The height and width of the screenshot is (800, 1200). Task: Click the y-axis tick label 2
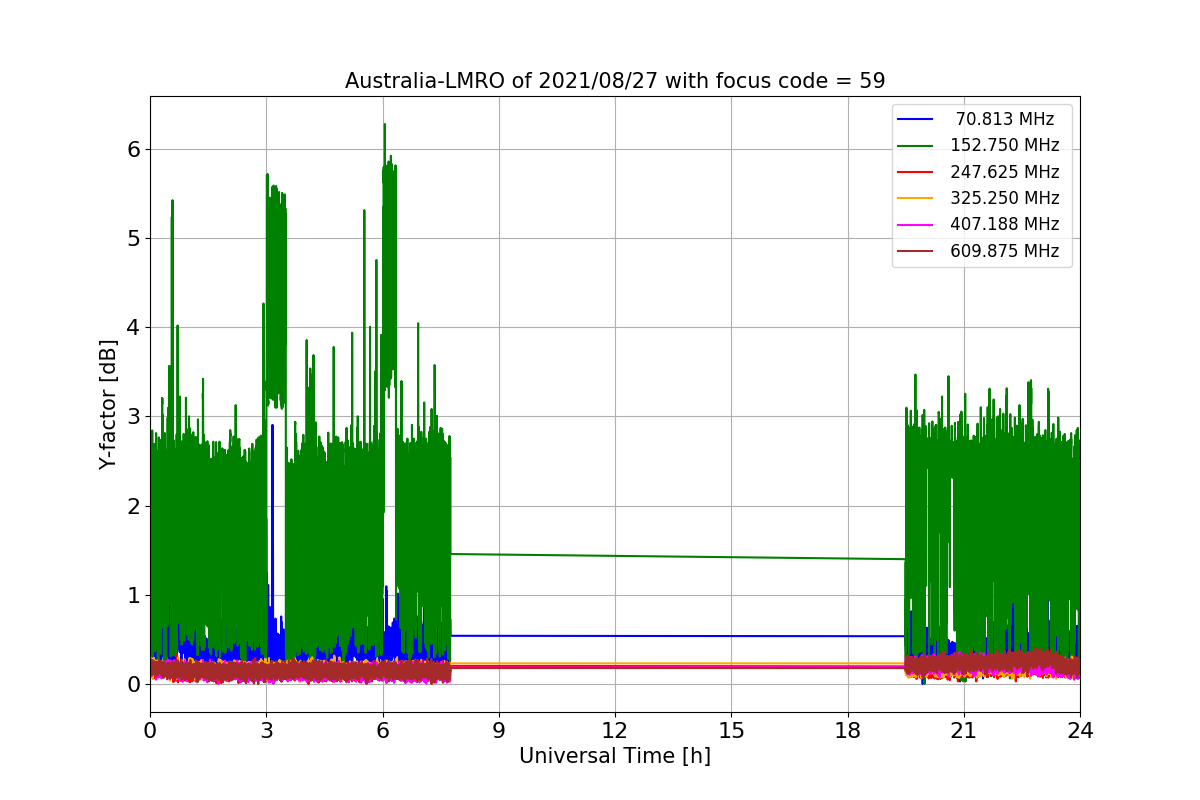(x=133, y=506)
